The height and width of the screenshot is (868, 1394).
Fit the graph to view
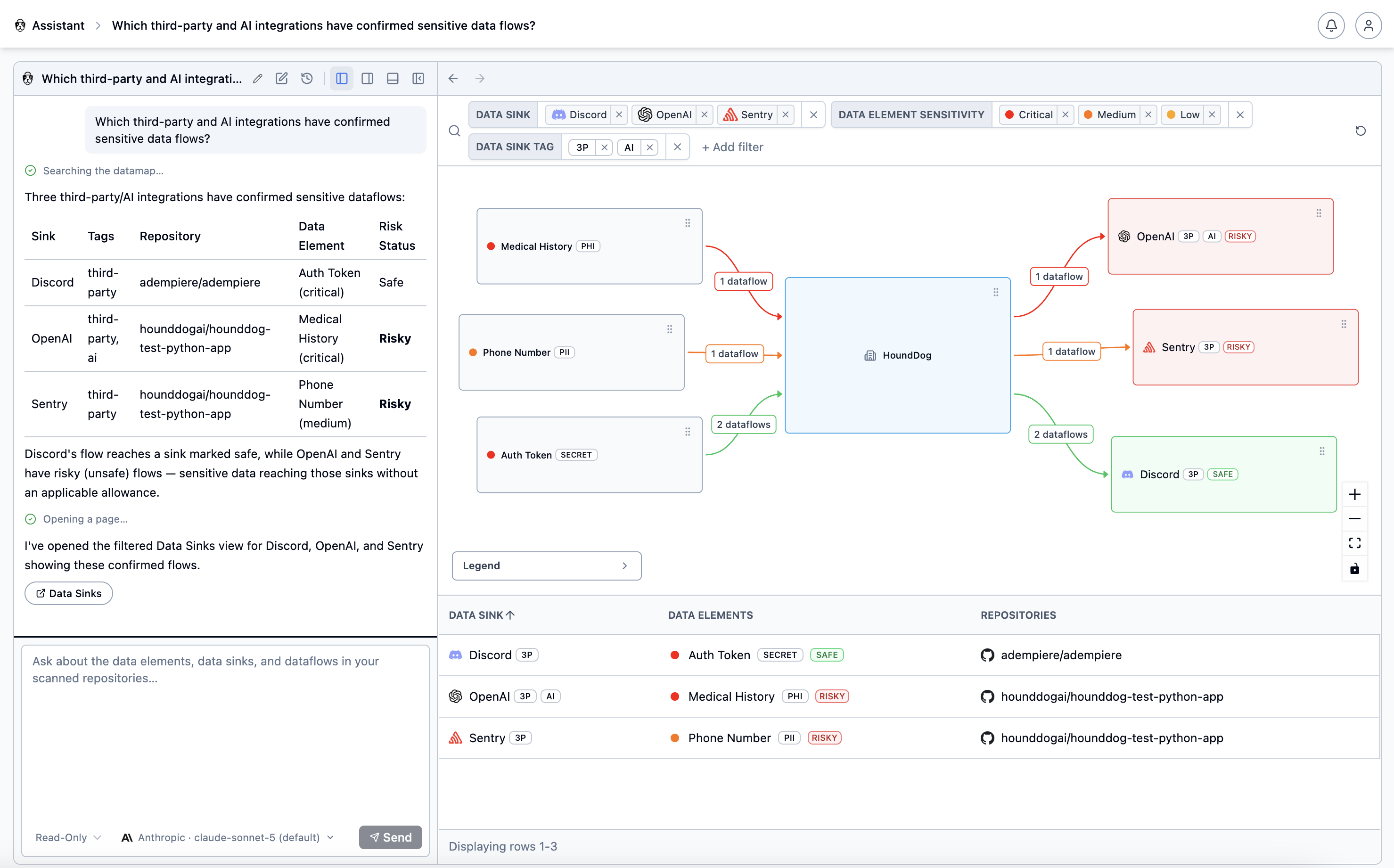1354,543
